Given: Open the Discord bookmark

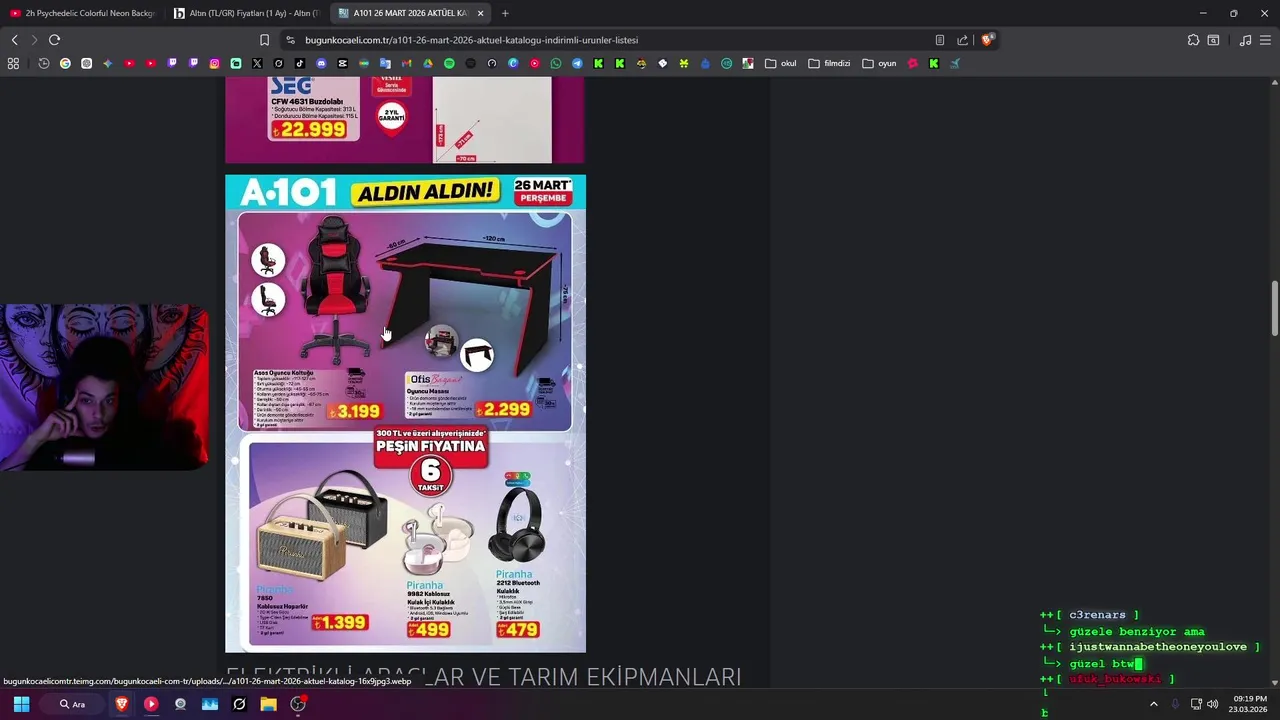Looking at the screenshot, I should (321, 63).
